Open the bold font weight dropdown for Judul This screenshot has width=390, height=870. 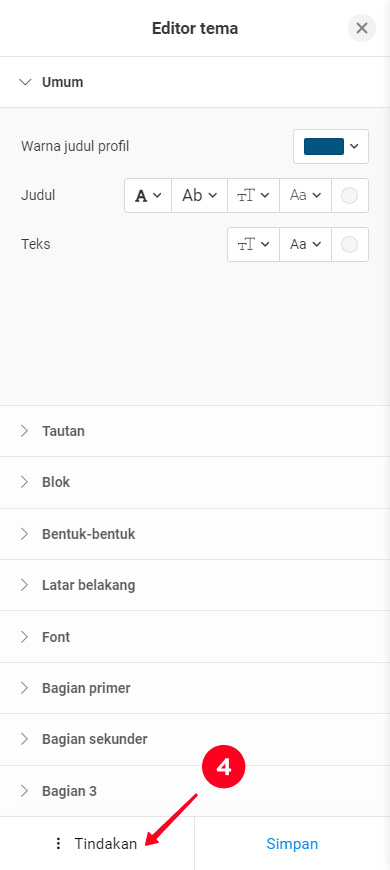tap(148, 195)
